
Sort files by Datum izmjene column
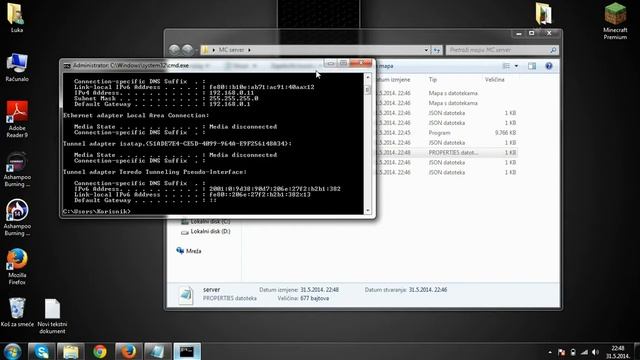(393, 80)
